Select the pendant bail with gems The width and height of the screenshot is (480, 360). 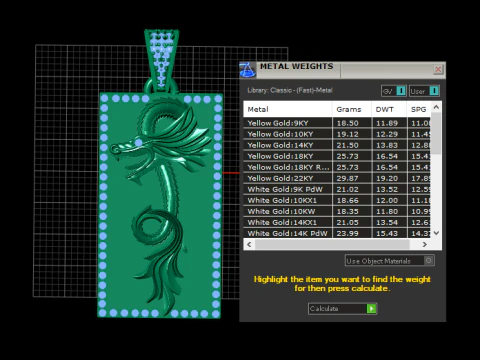tap(162, 60)
